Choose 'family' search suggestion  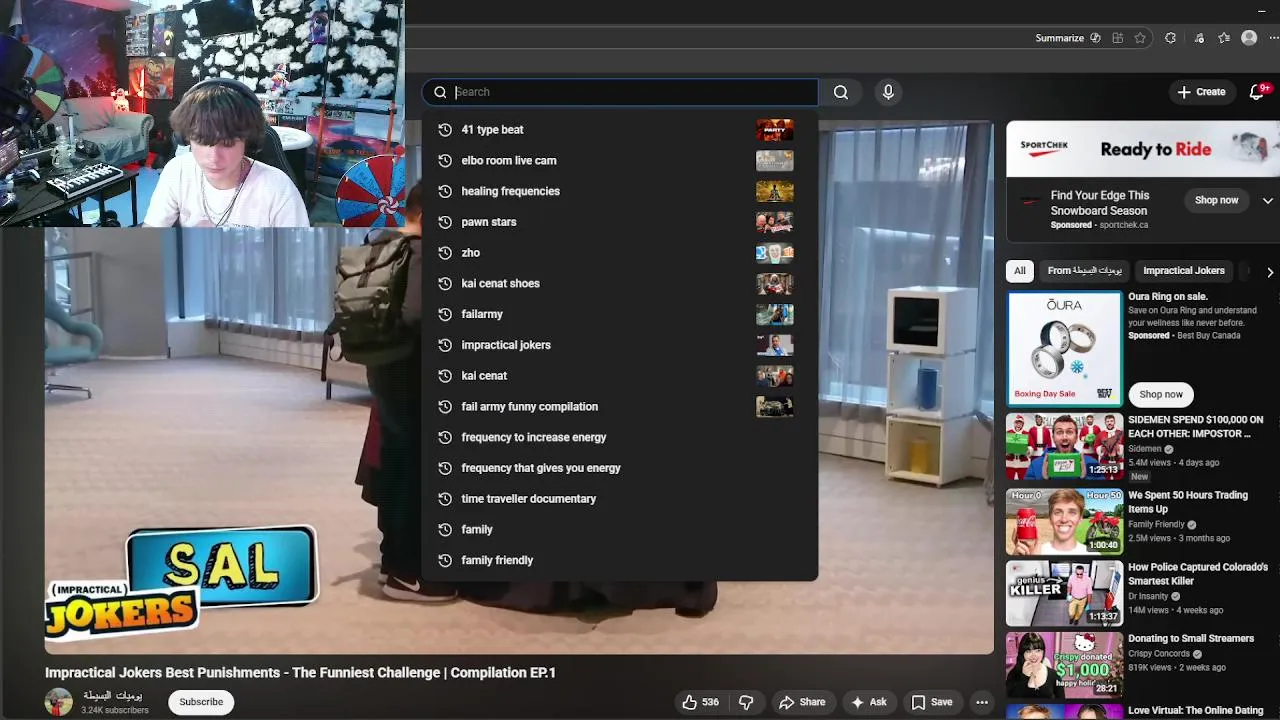pos(620,529)
